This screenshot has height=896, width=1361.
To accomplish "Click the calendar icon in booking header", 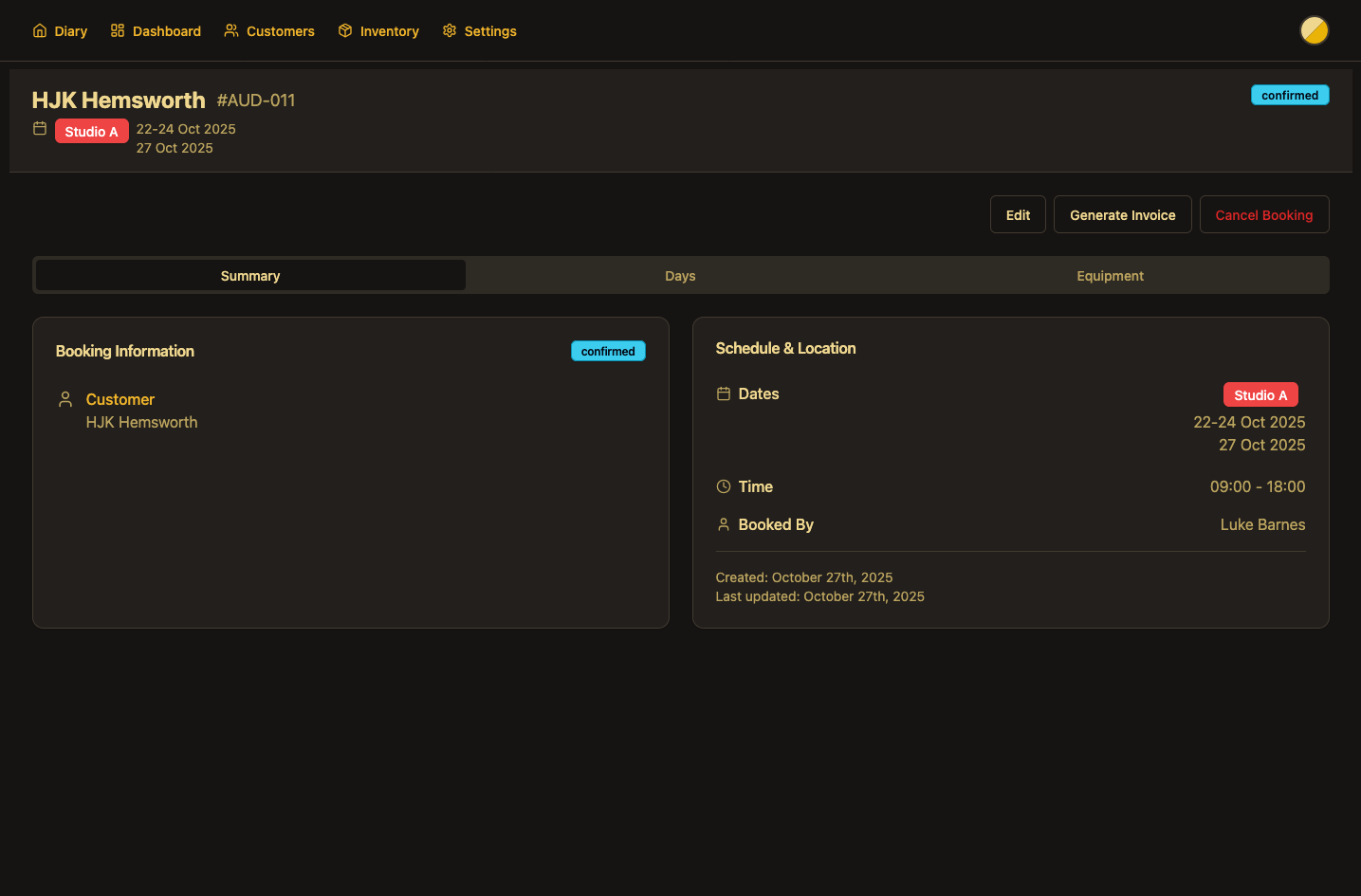I will click(40, 129).
